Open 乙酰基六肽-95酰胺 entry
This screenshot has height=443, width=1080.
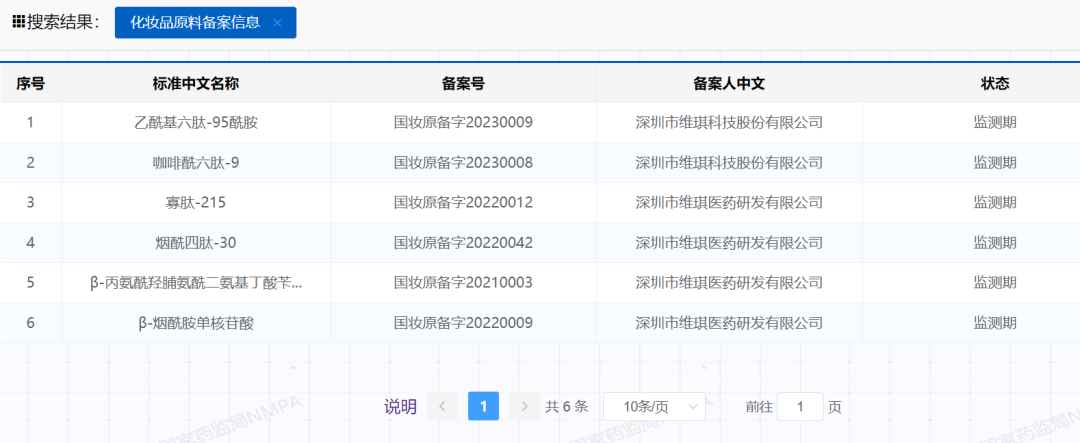196,123
